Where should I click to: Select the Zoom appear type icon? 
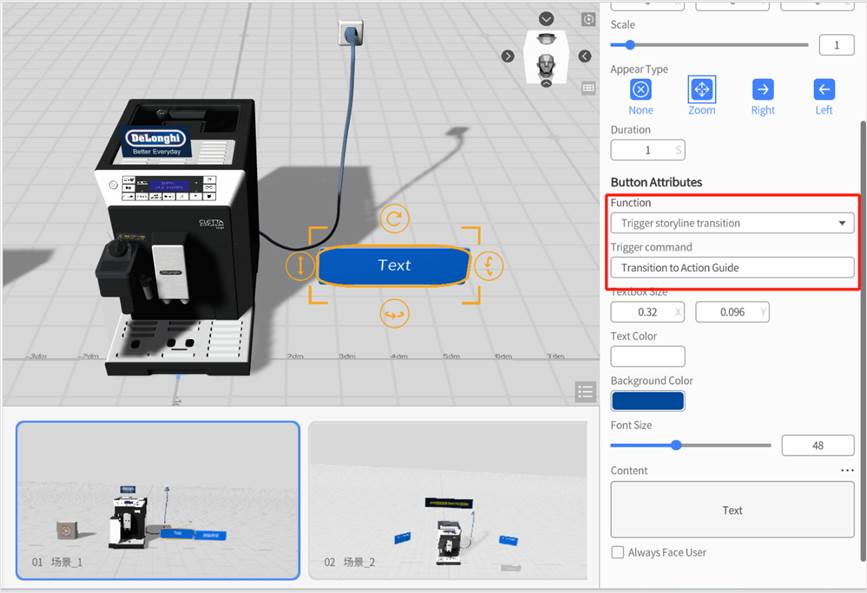coord(702,90)
